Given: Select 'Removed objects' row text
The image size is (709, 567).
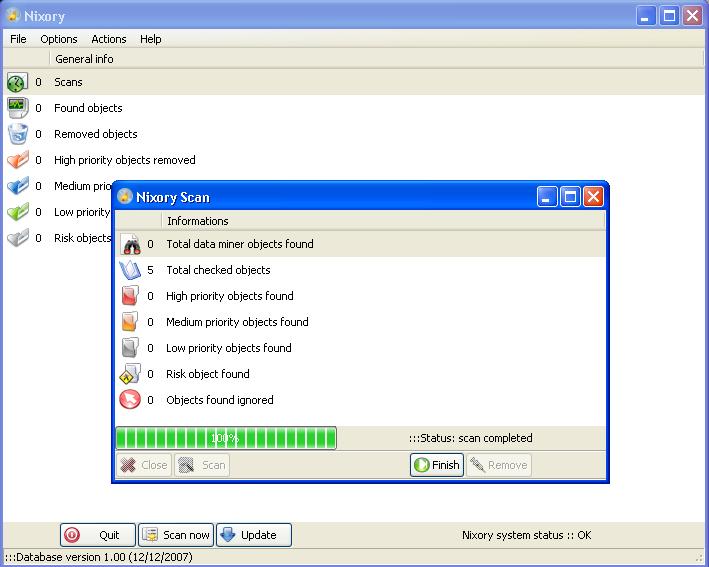Looking at the screenshot, I should (x=95, y=134).
